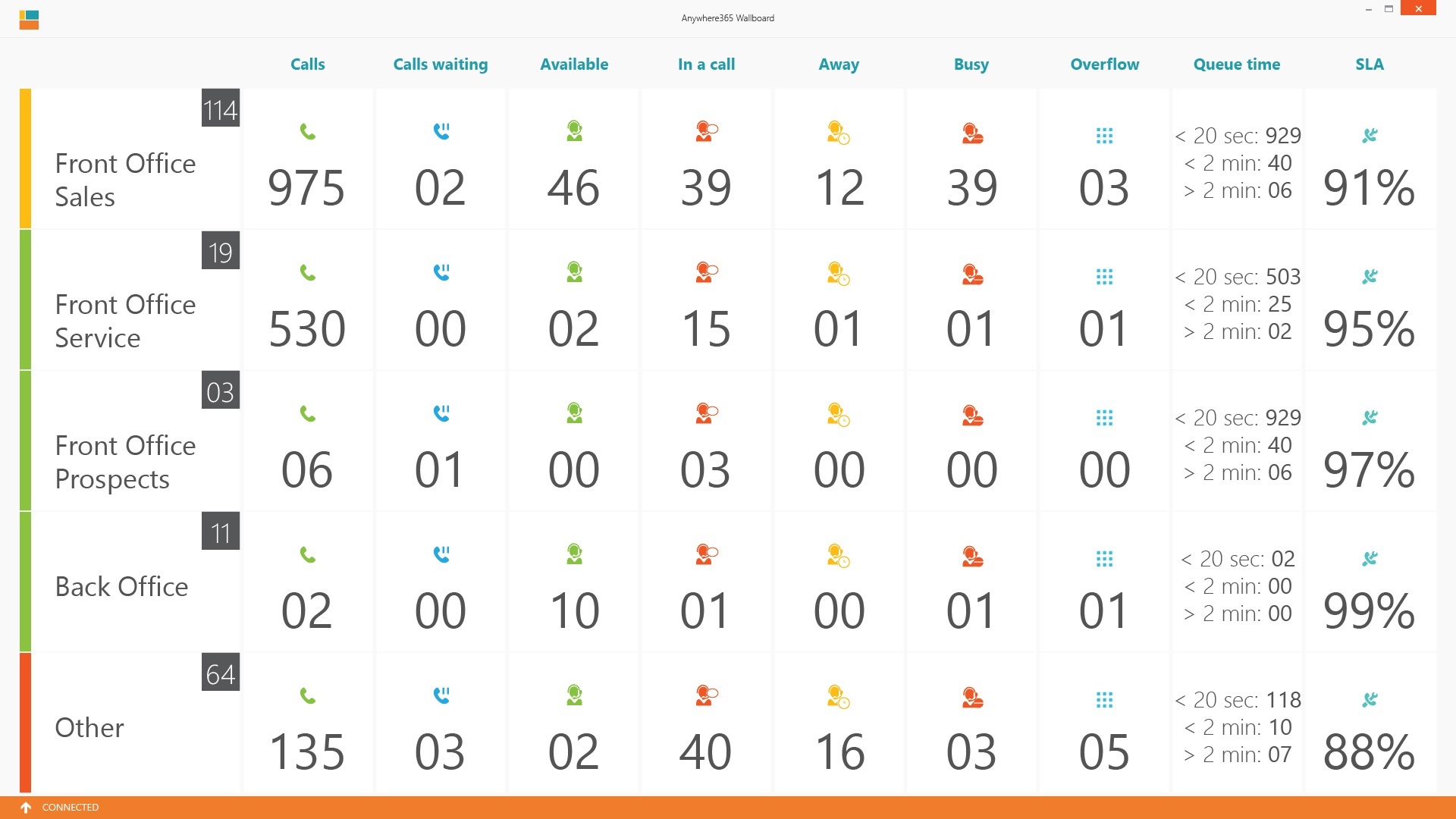Click the busy agent icon for Front Office Sales
The height and width of the screenshot is (819, 1456).
(x=972, y=133)
